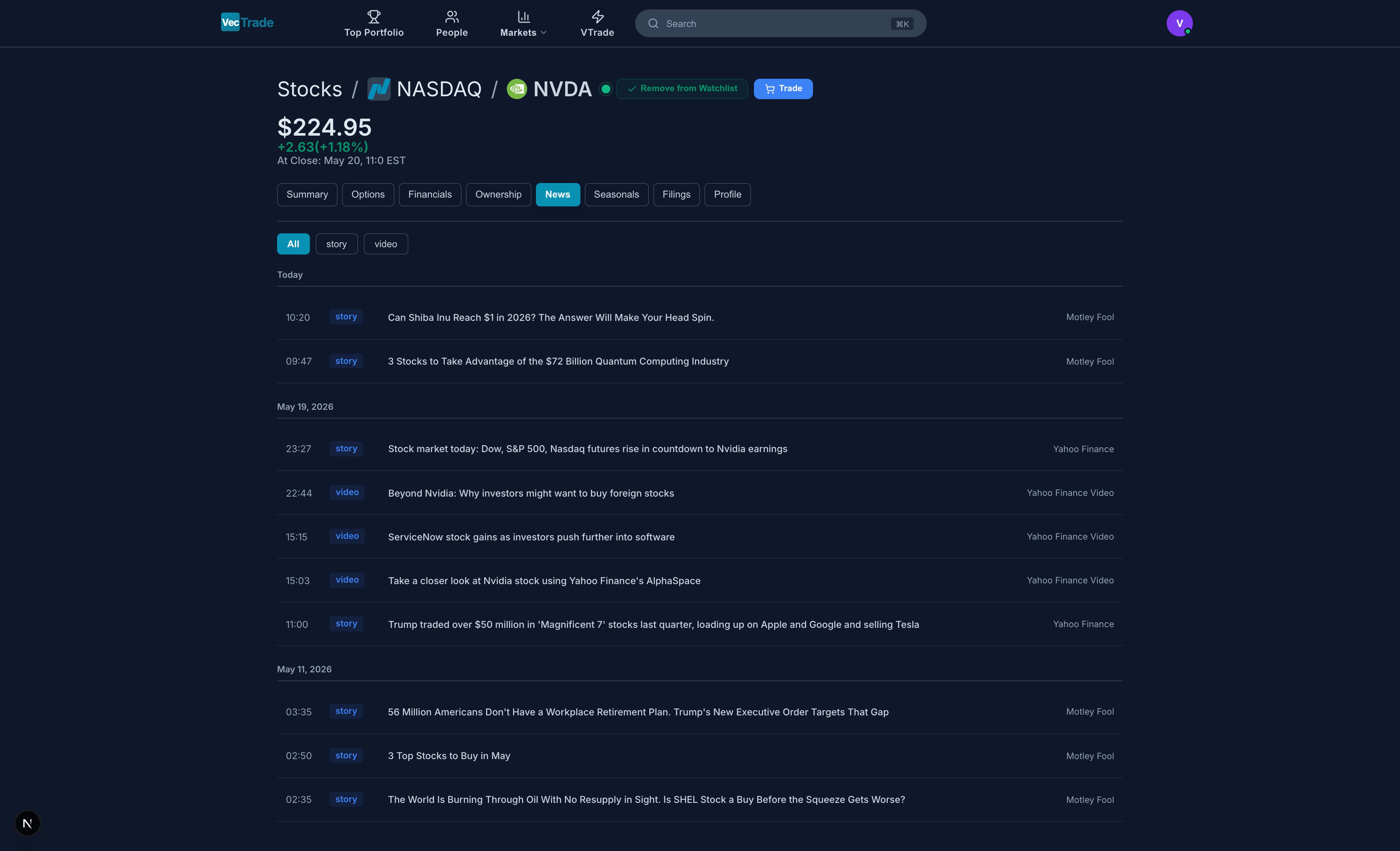Click the blue Trade button
1400x851 pixels.
pyautogui.click(x=783, y=89)
